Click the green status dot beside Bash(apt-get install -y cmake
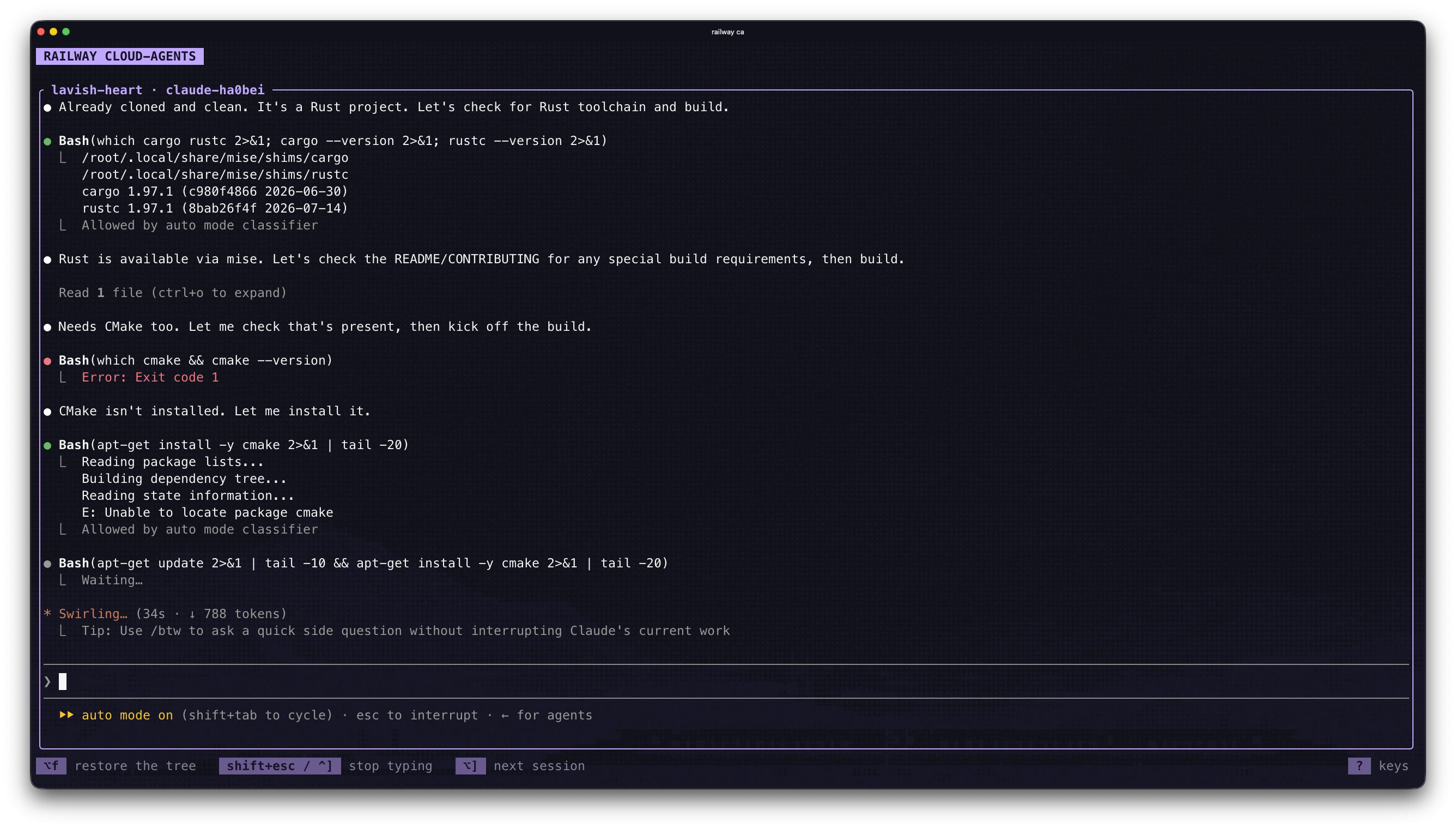 click(x=48, y=445)
